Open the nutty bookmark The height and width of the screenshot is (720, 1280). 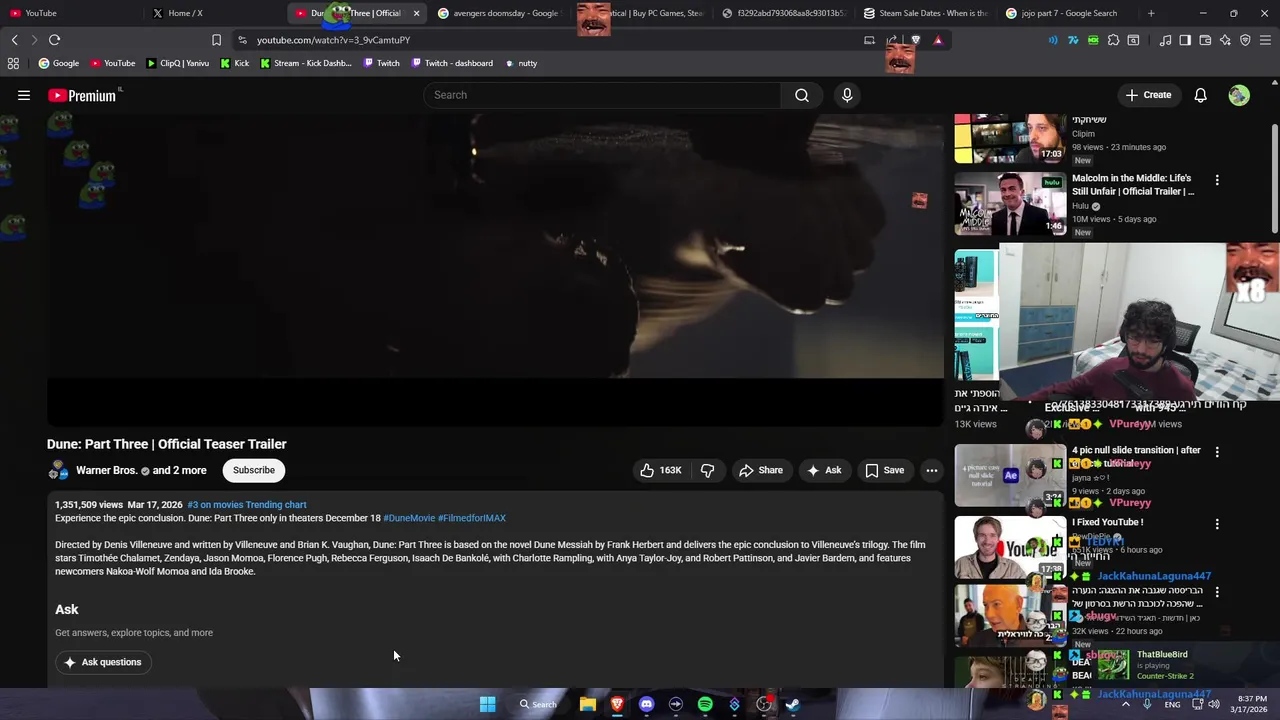coord(521,63)
